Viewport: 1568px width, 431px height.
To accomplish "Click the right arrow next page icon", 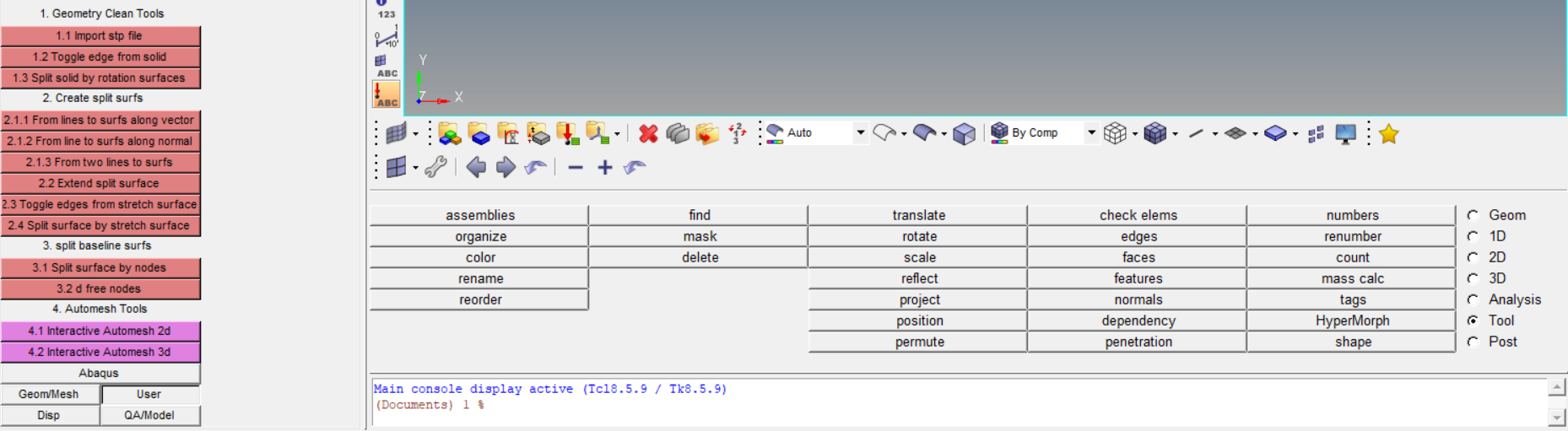I will pyautogui.click(x=506, y=167).
